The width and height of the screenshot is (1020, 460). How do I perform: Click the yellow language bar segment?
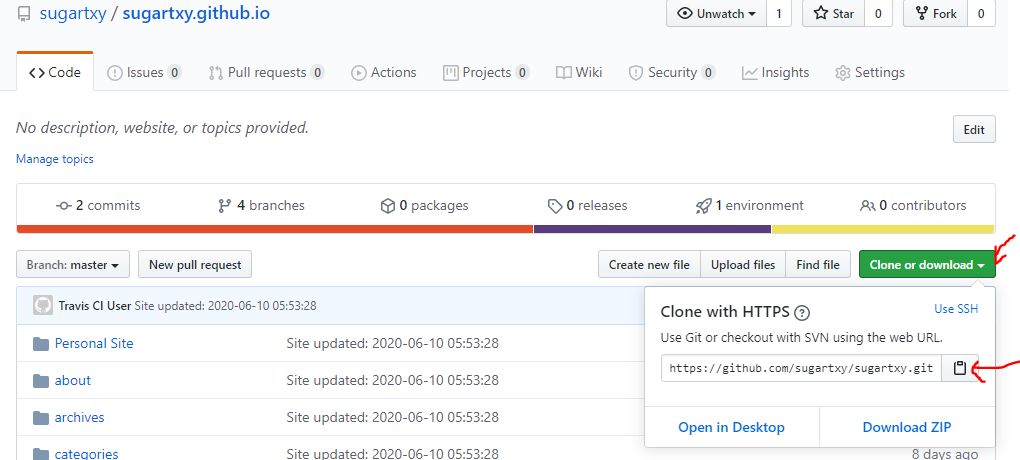pyautogui.click(x=883, y=229)
